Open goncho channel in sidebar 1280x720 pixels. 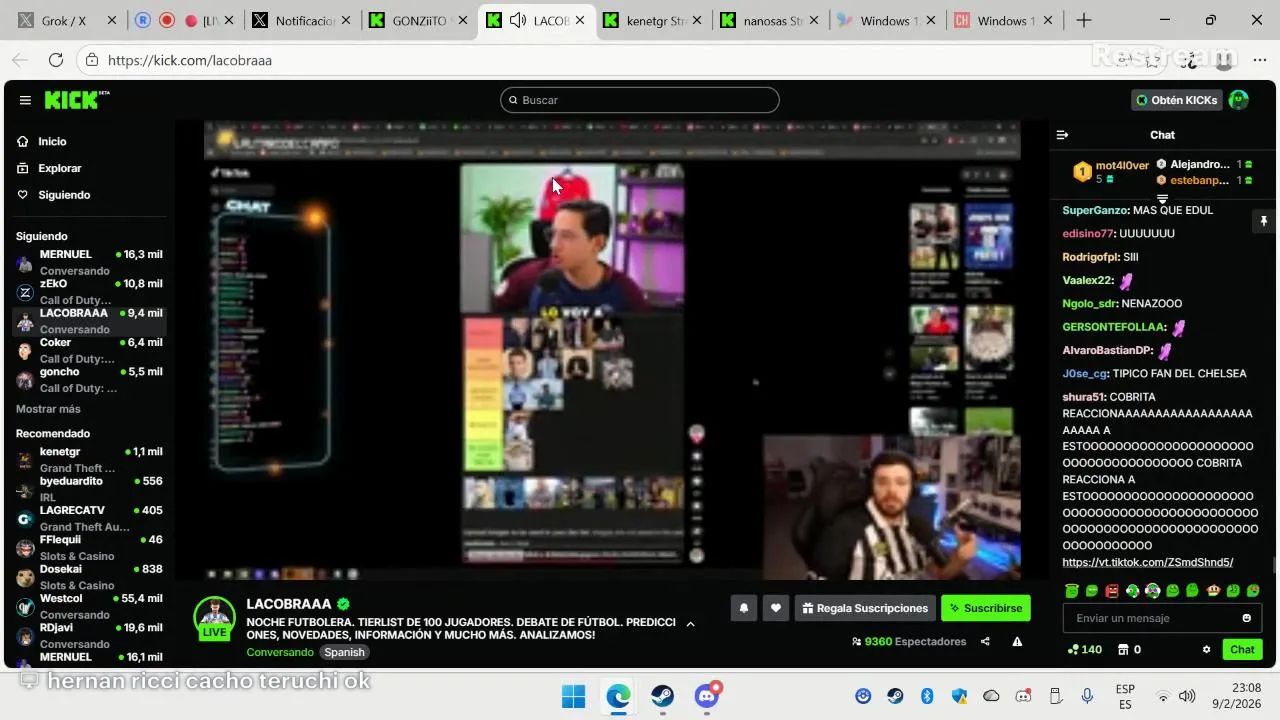[88, 380]
